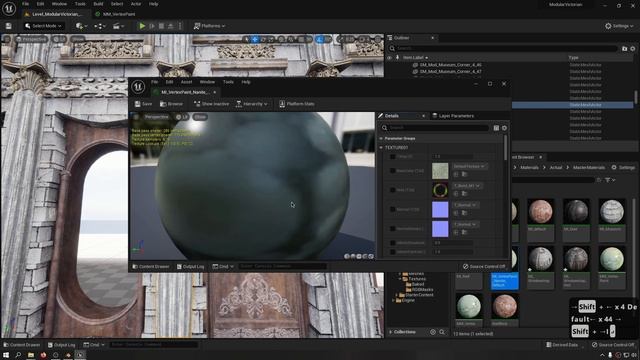
Task: Open material preview Perspective view options
Action: coord(156,117)
